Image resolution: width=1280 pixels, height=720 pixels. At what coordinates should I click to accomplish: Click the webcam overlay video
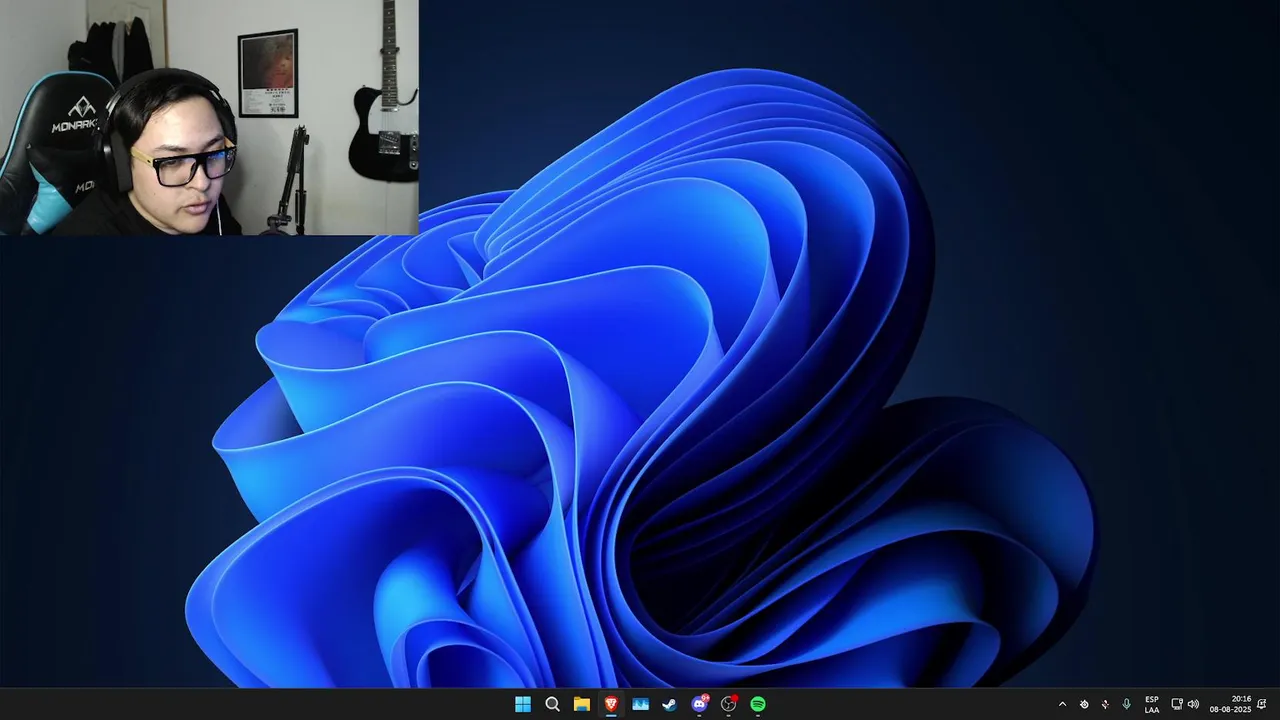209,117
